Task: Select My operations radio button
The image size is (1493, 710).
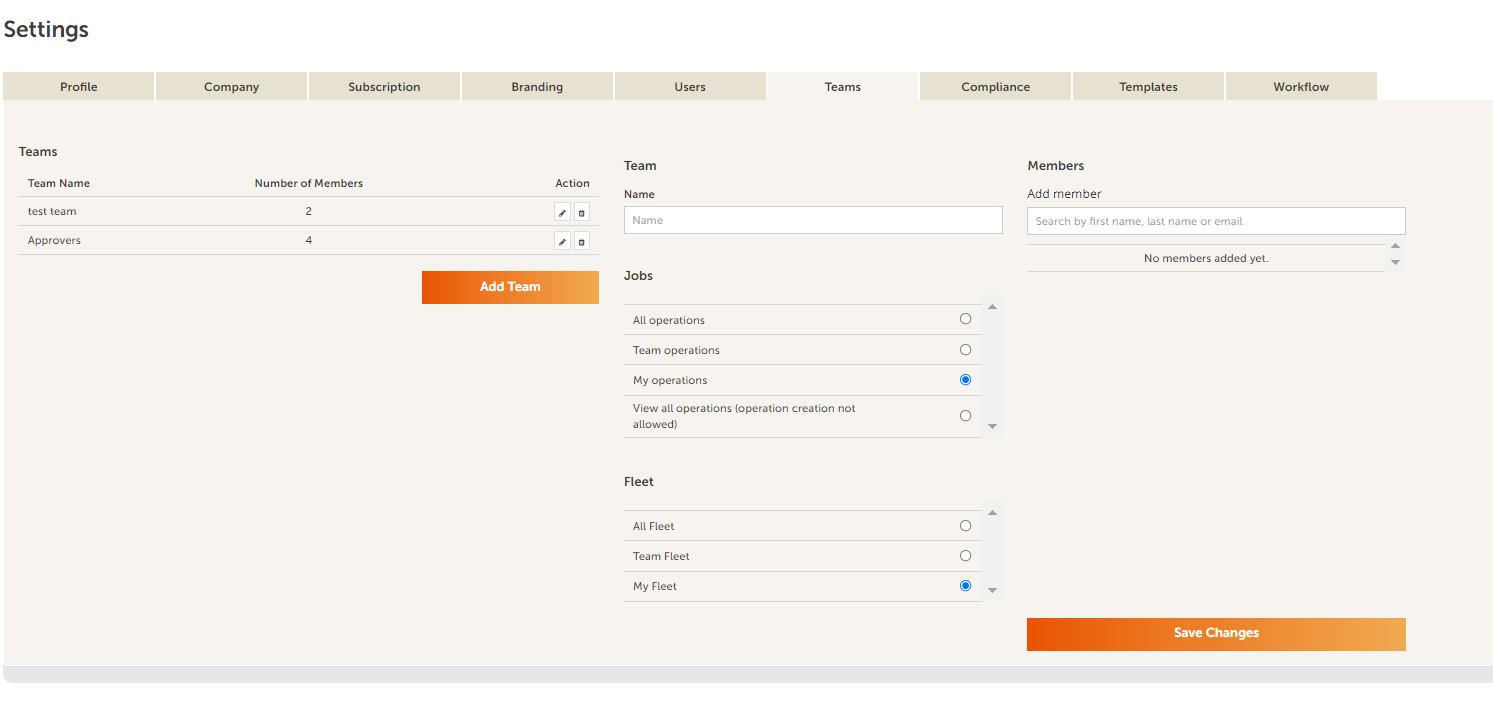Action: pyautogui.click(x=965, y=380)
